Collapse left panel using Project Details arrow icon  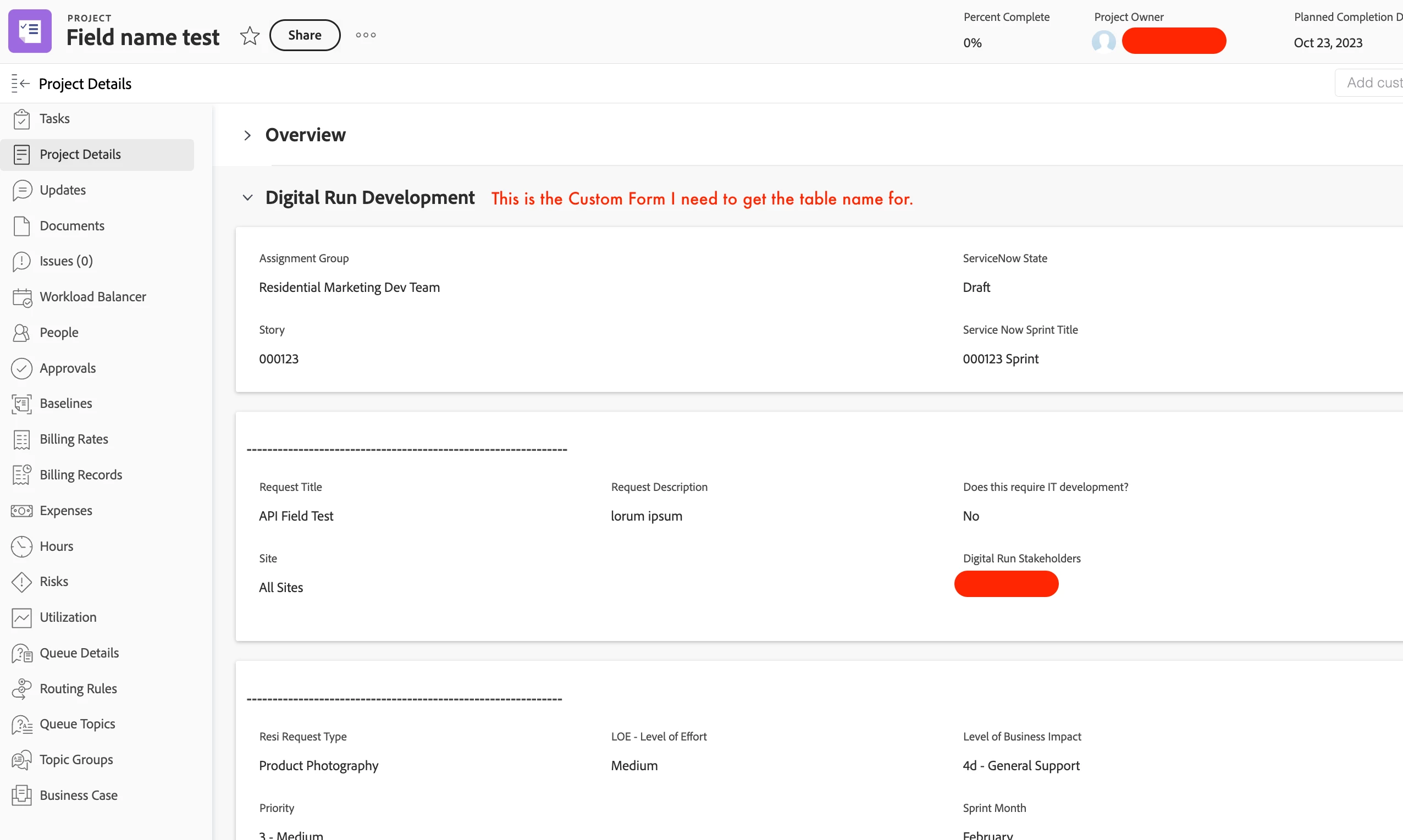(20, 84)
